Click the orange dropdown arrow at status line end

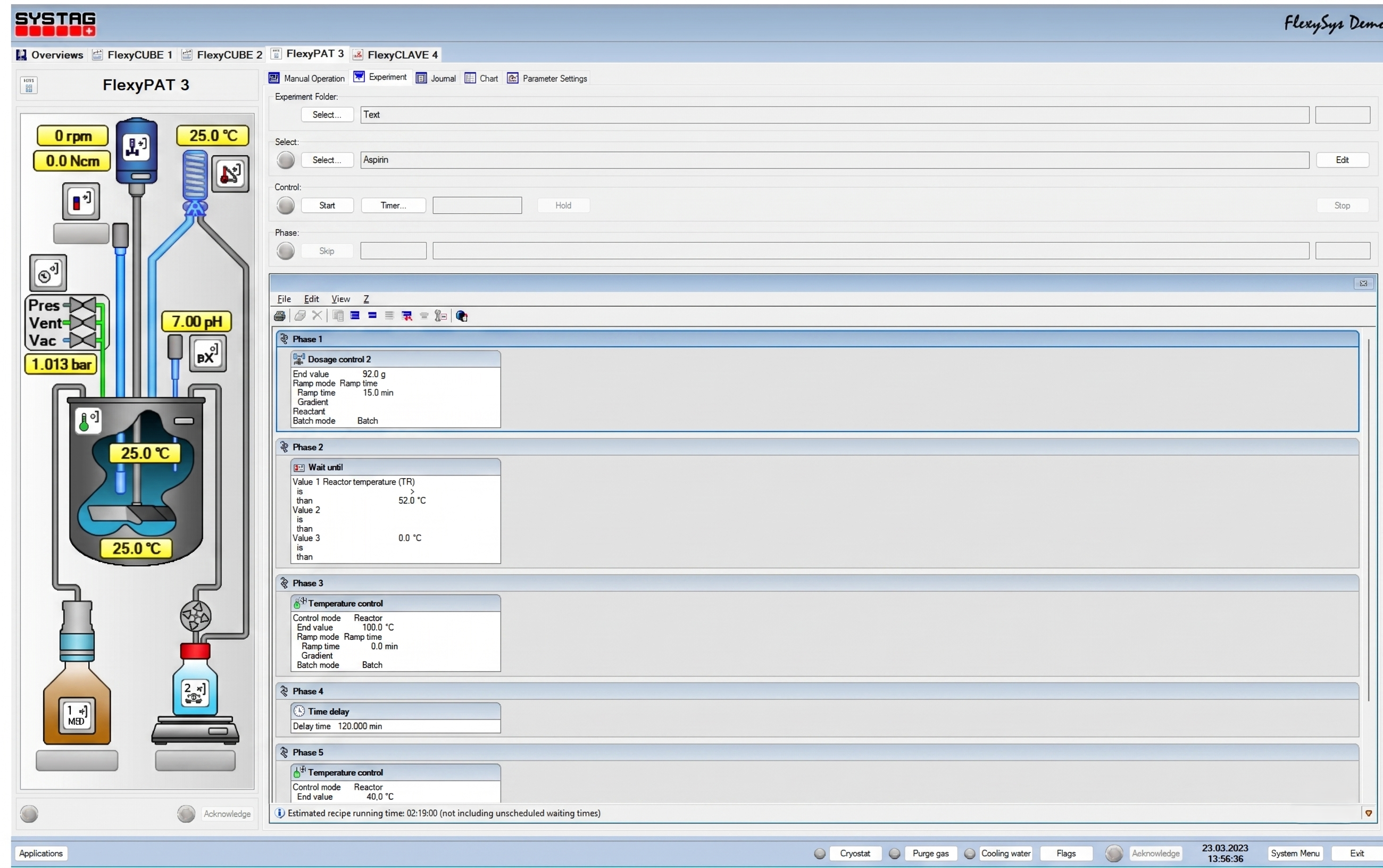point(1369,813)
